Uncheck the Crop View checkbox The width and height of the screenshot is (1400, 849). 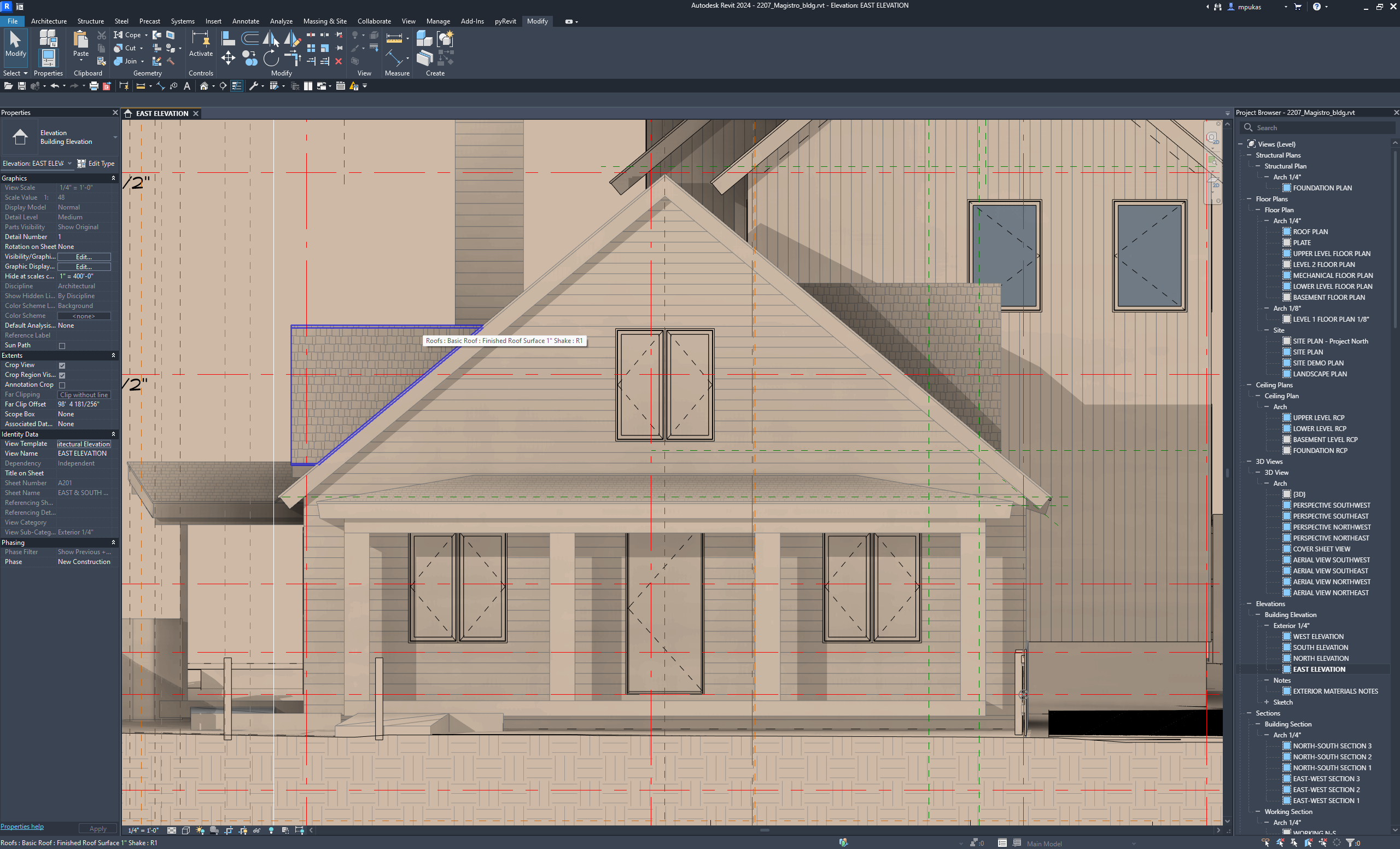click(62, 365)
